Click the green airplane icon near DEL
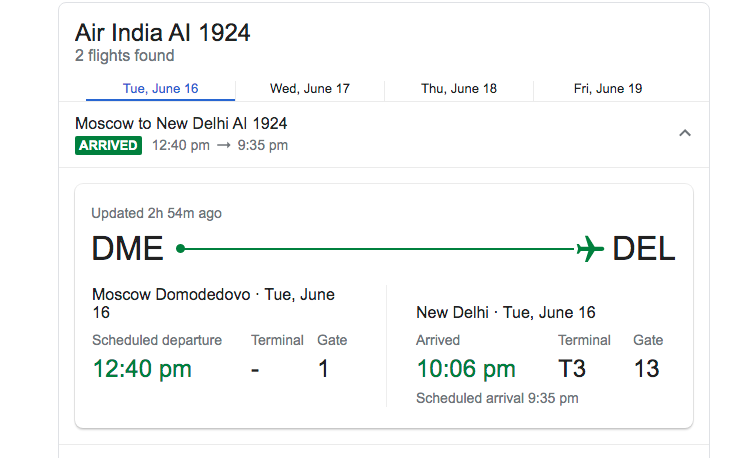This screenshot has width=730, height=458. [590, 249]
